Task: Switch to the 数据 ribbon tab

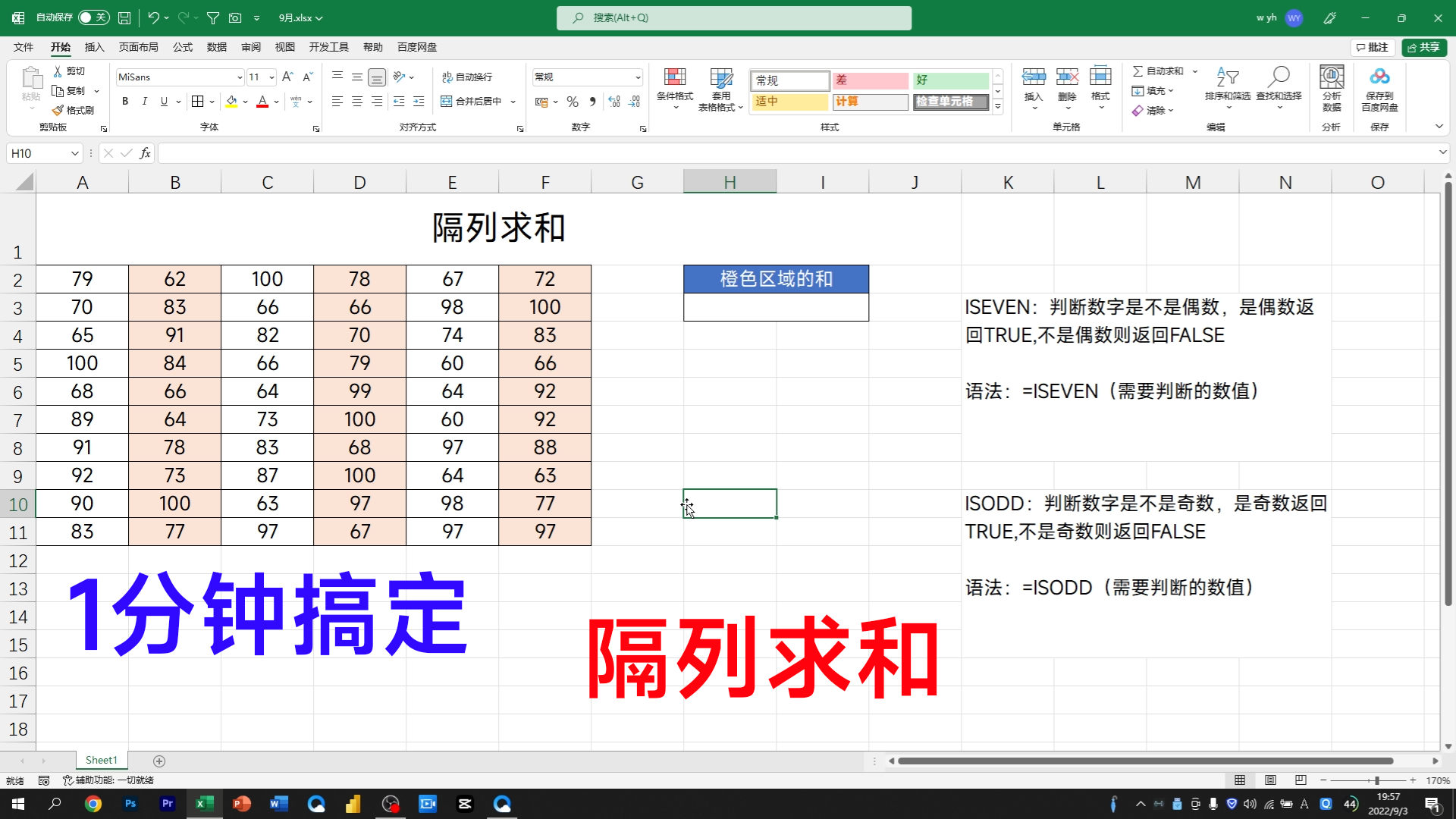Action: 217,47
